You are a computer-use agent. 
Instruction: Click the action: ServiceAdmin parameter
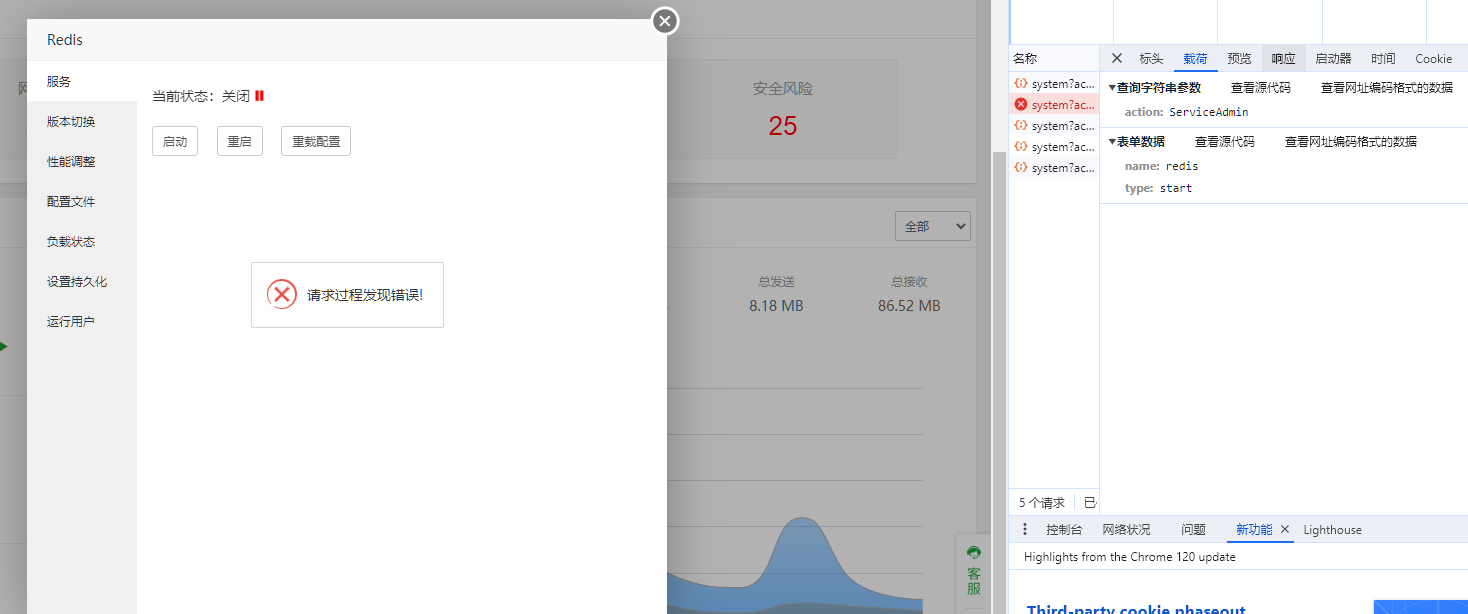click(x=1186, y=112)
